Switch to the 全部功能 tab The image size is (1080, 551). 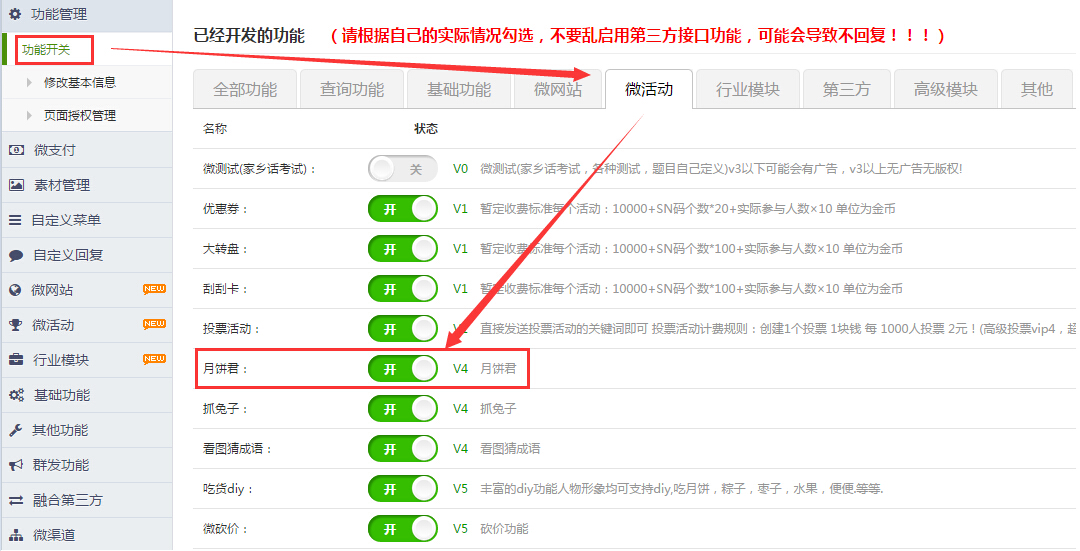click(245, 89)
